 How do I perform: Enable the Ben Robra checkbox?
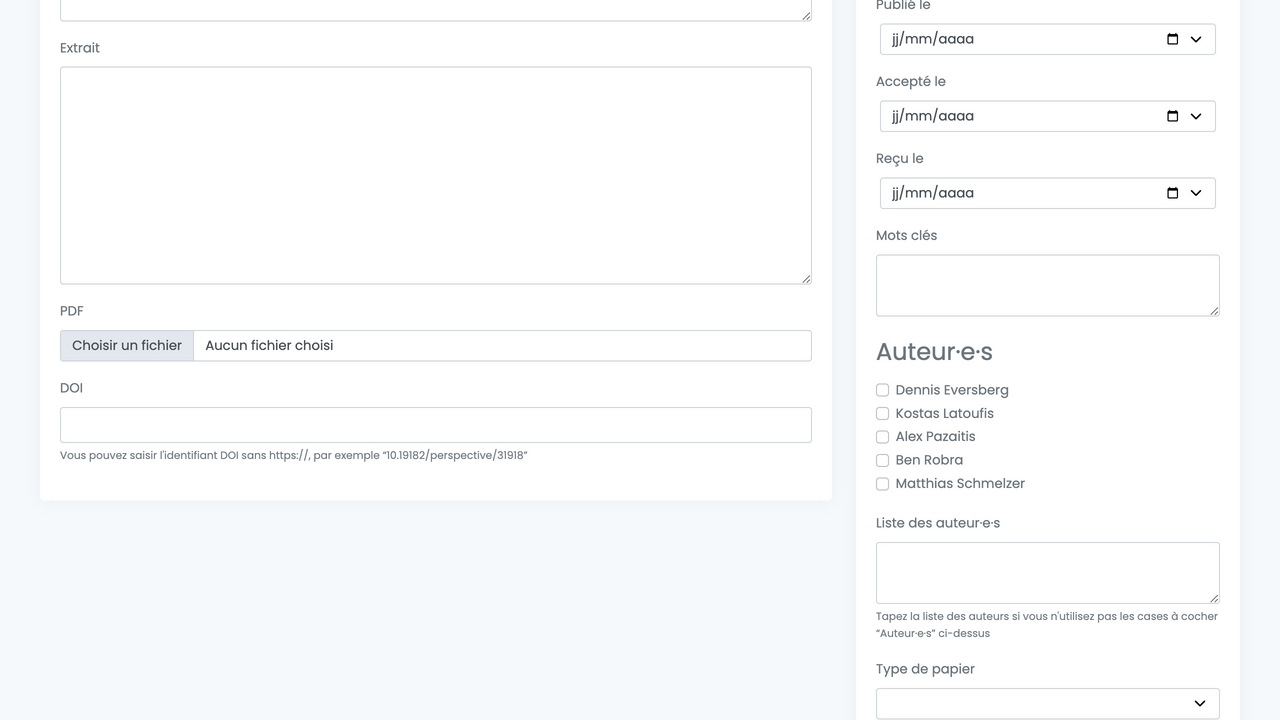coord(882,460)
